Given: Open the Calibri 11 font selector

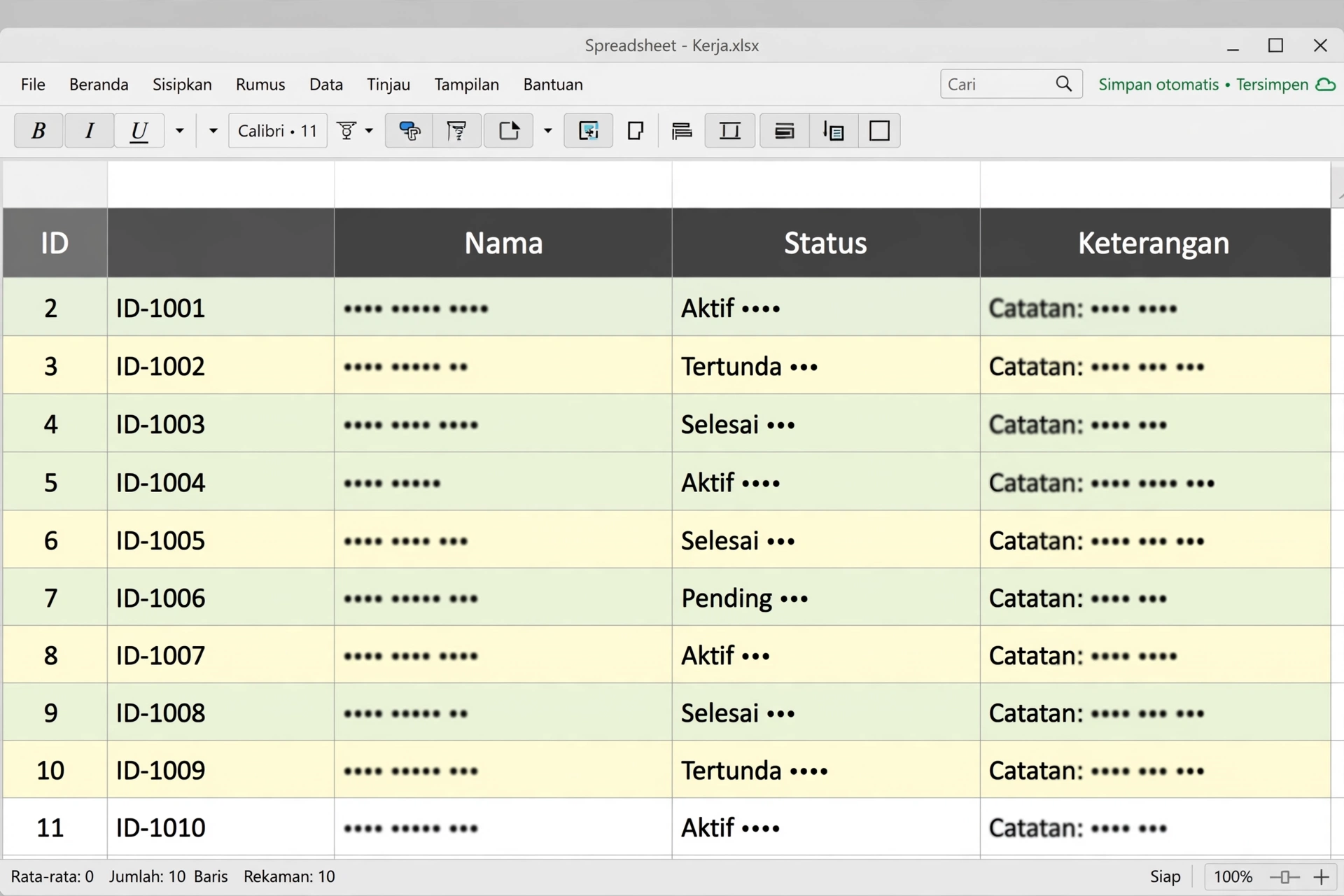Looking at the screenshot, I should 278,131.
